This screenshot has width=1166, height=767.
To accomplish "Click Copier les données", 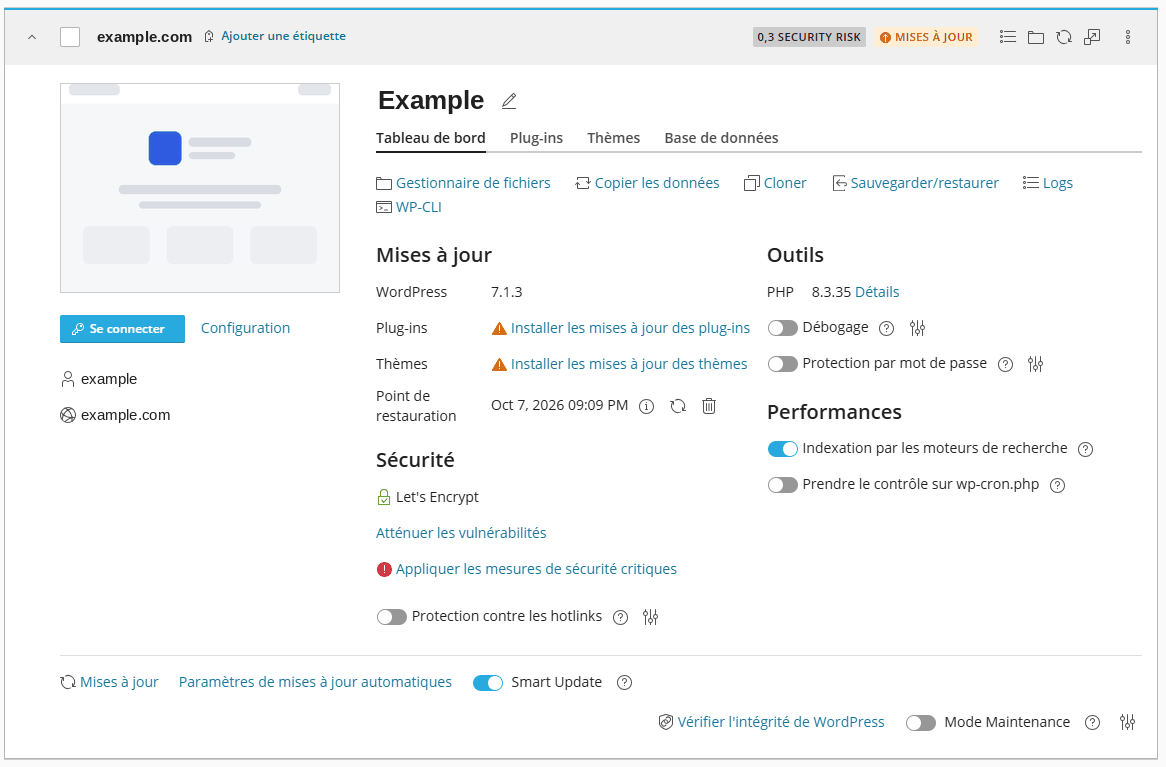I will point(647,183).
